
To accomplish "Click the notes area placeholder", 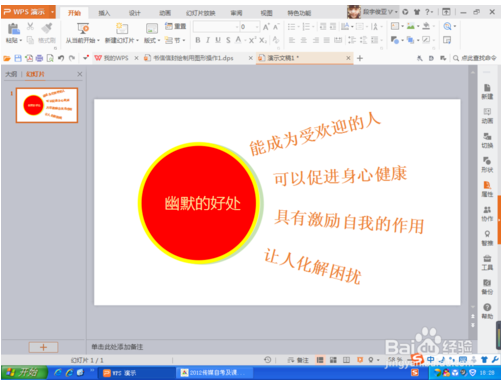I will coord(117,347).
